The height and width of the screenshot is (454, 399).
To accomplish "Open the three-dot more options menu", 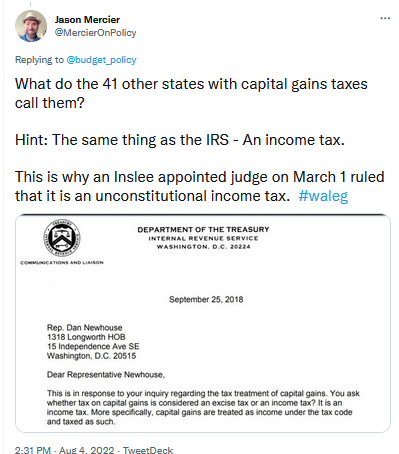I will click(x=385, y=18).
